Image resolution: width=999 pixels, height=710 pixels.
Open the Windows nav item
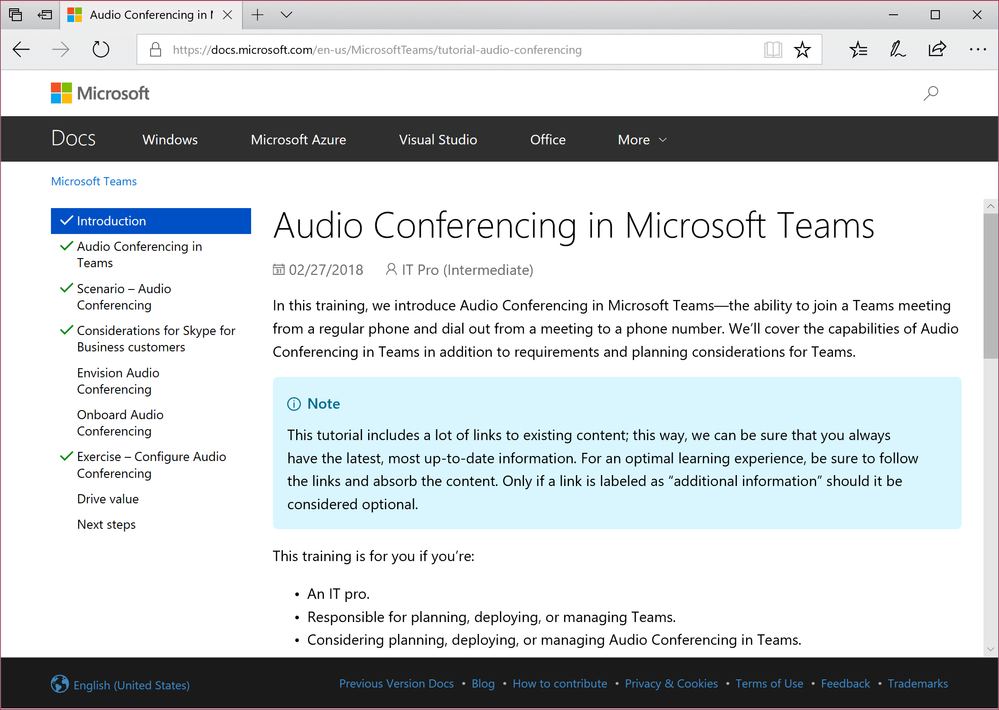tap(170, 140)
